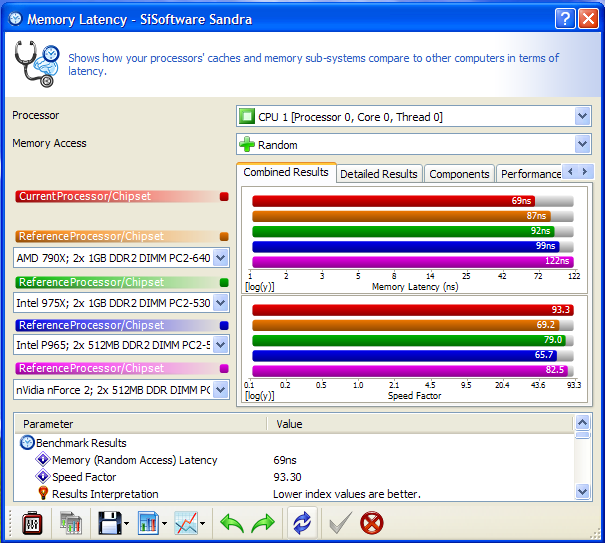Click the results list scroll up arrow
605x543 pixels.
(582, 423)
